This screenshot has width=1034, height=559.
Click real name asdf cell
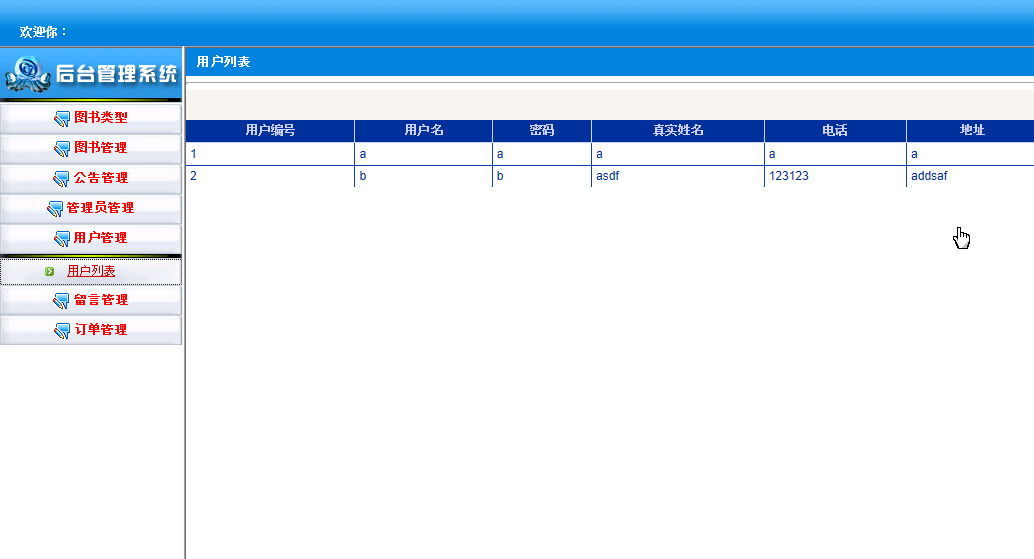coord(678,176)
